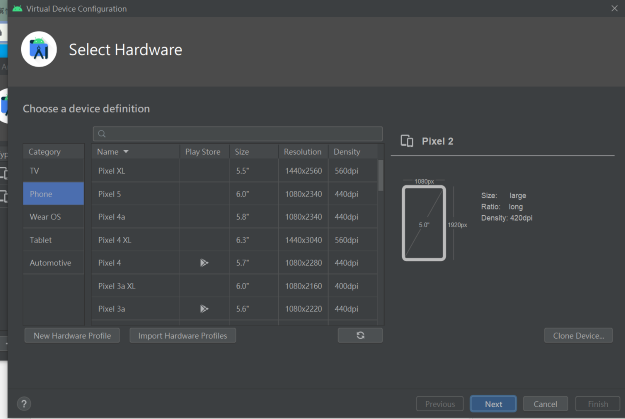The image size is (625, 419).
Task: Click the Resolution column header
Action: click(x=303, y=152)
